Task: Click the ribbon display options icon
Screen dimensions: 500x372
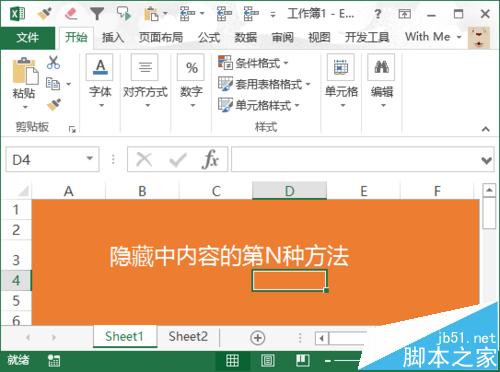Action: point(404,14)
